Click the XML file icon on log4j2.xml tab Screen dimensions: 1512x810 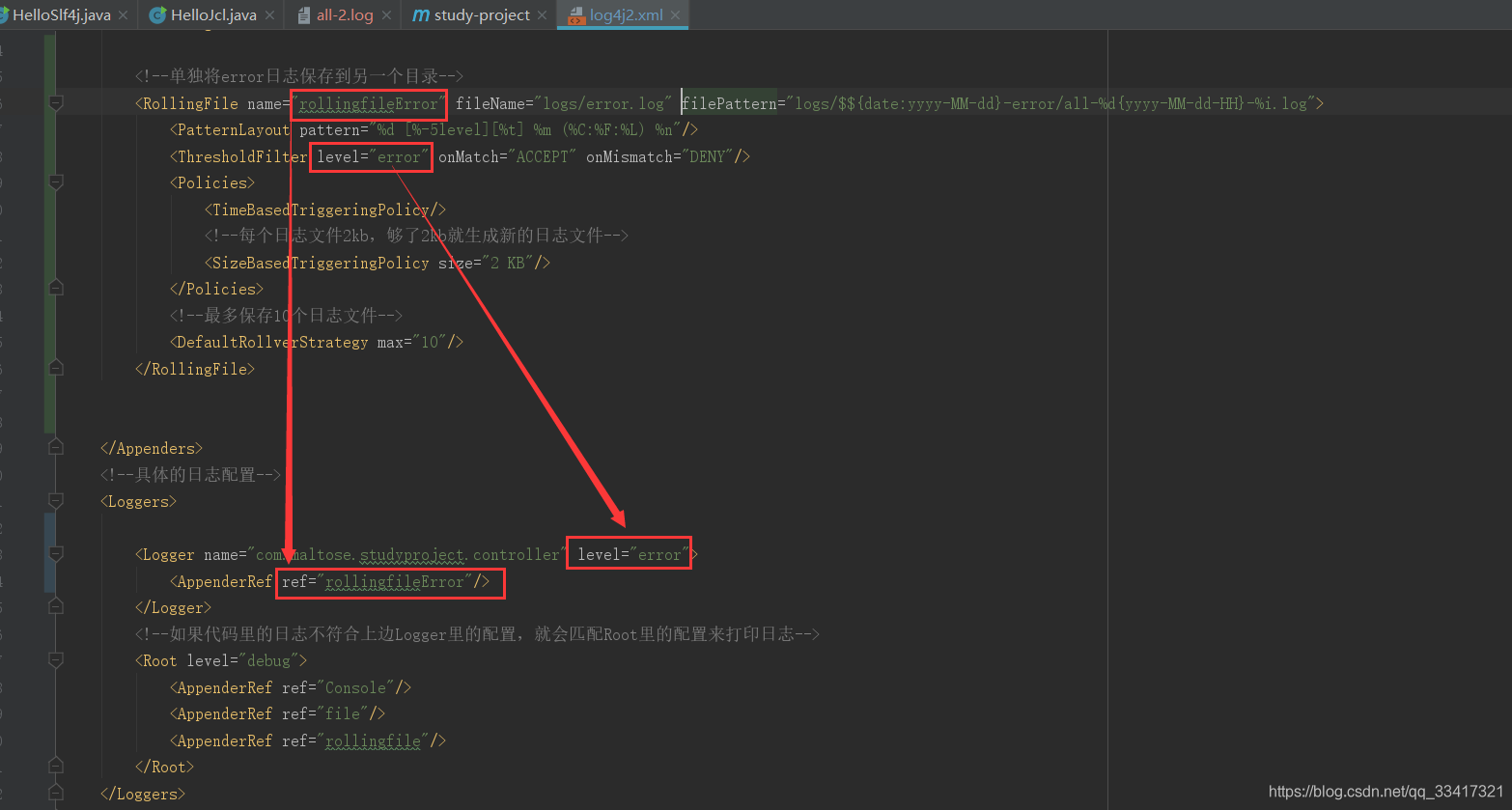pos(576,15)
